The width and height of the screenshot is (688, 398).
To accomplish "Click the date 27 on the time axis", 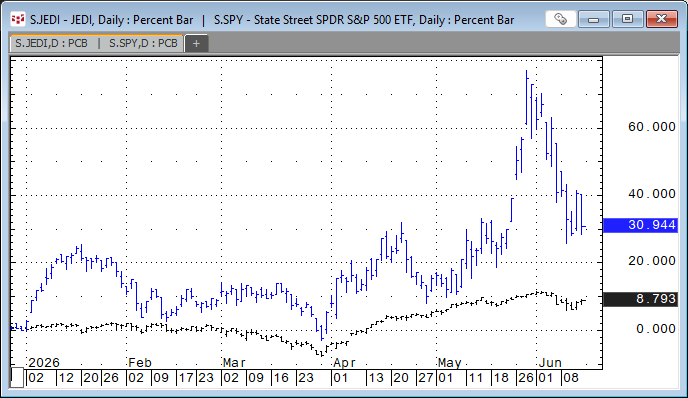I will [x=426, y=378].
